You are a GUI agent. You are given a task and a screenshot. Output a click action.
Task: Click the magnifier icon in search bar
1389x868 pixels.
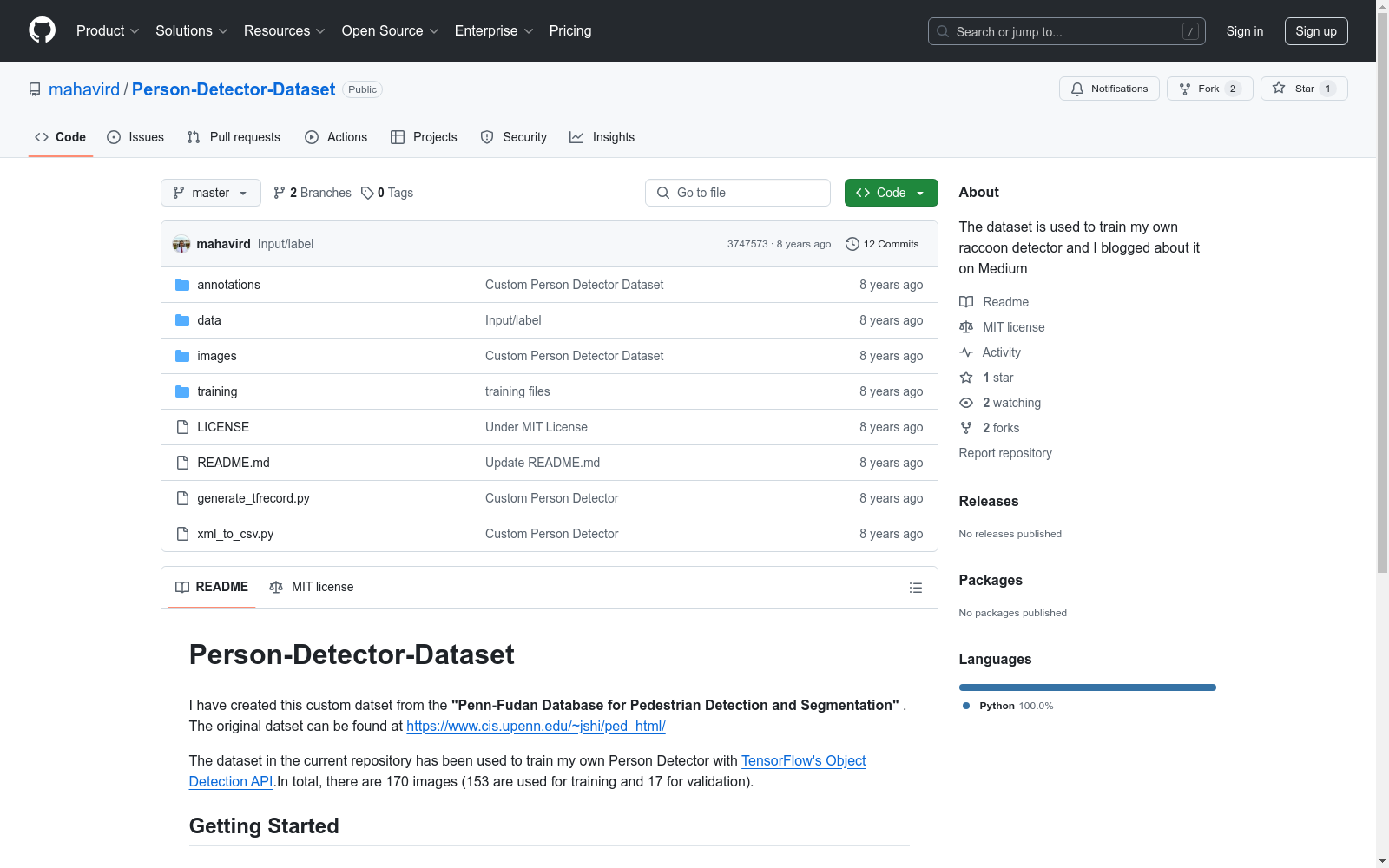(x=943, y=31)
